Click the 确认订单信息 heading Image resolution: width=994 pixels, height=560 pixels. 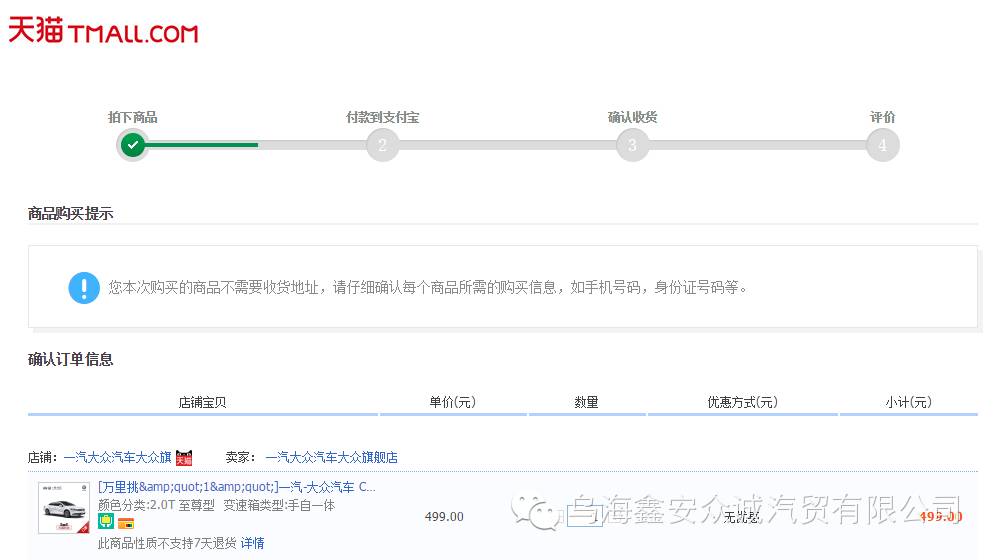pos(70,360)
